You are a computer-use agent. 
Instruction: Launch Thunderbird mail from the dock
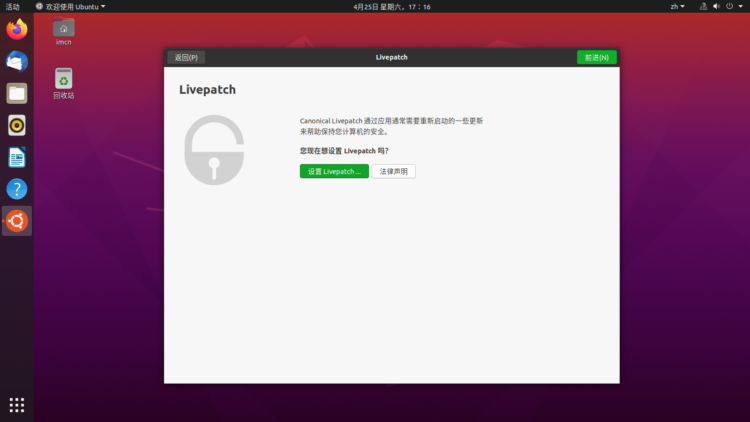tap(16, 61)
